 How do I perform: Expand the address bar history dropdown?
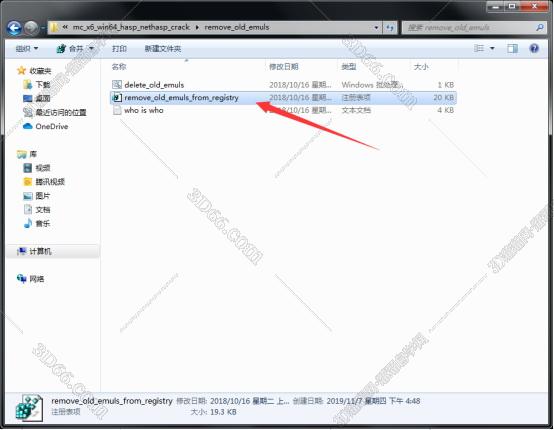pos(376,28)
